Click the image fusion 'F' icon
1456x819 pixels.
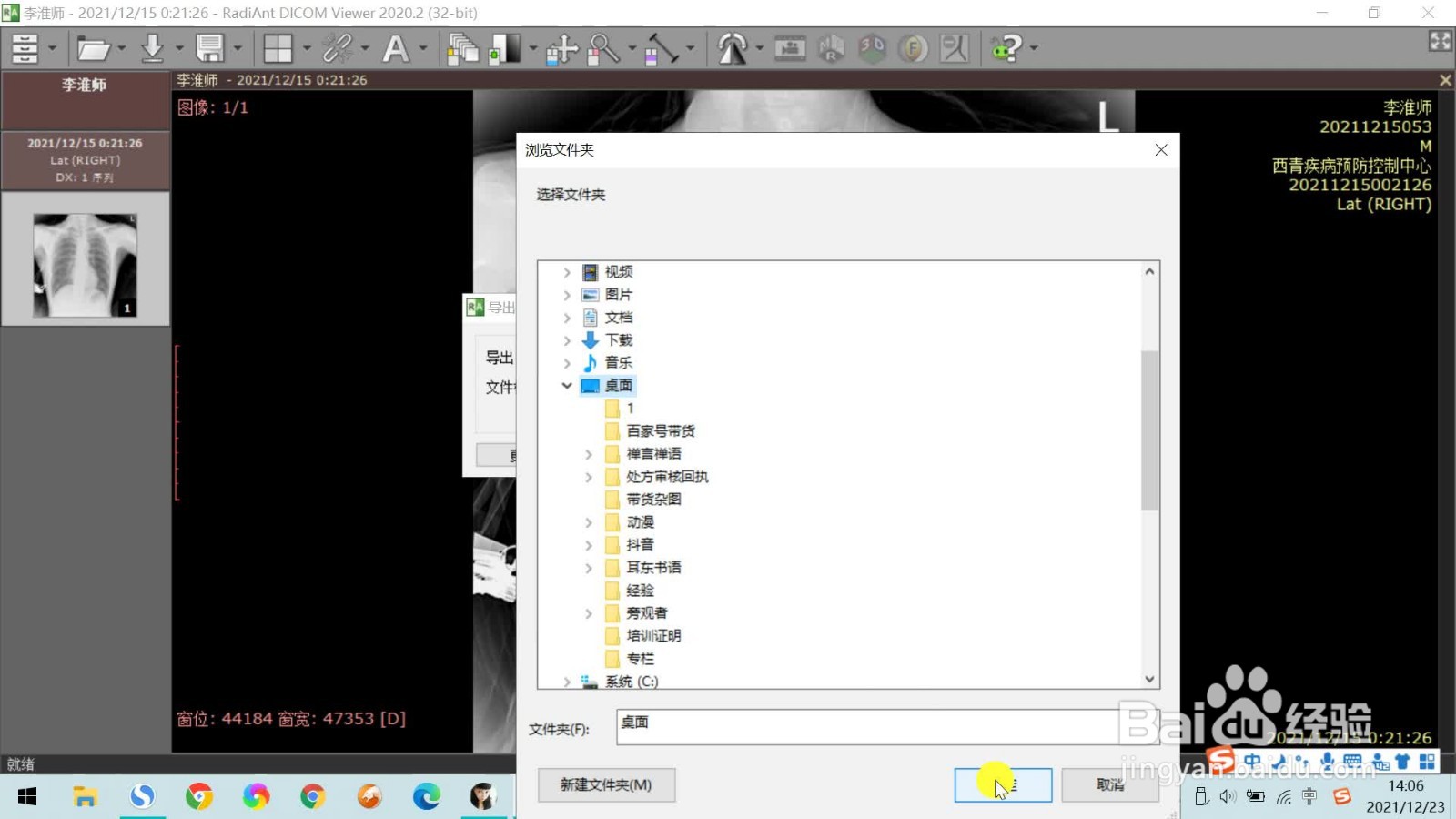pyautogui.click(x=913, y=48)
